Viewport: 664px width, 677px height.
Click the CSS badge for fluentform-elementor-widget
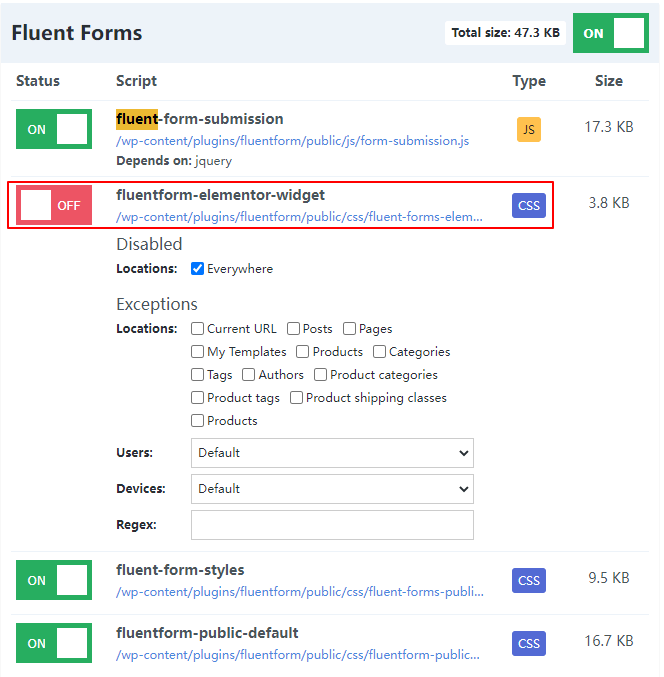pos(528,205)
